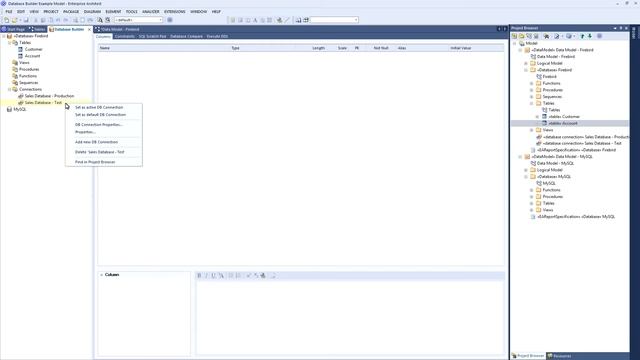This screenshot has height=360, width=640.
Task: Expand Functions folder under «Database» Firebird in Project Browser
Action: [x=532, y=83]
